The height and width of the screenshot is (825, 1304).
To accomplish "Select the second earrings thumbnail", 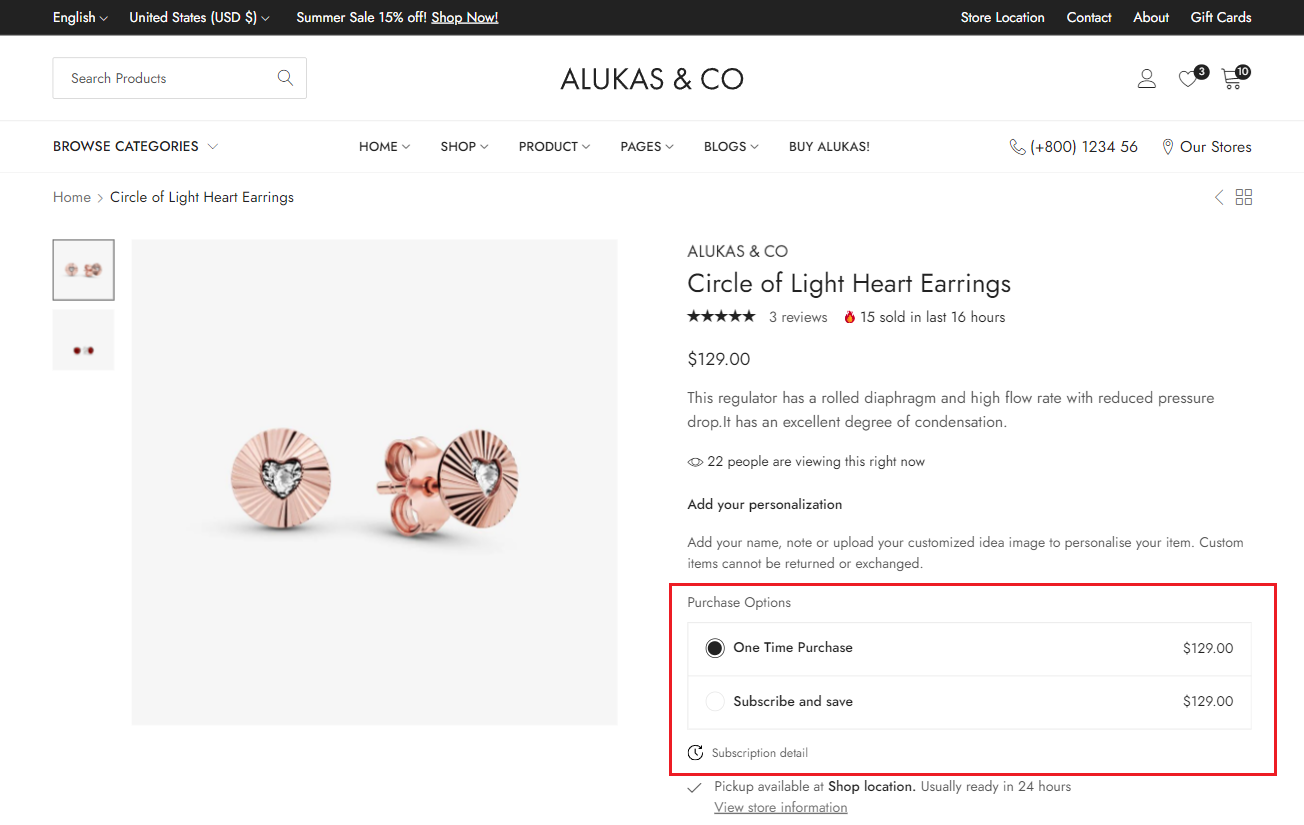I will click(x=83, y=340).
